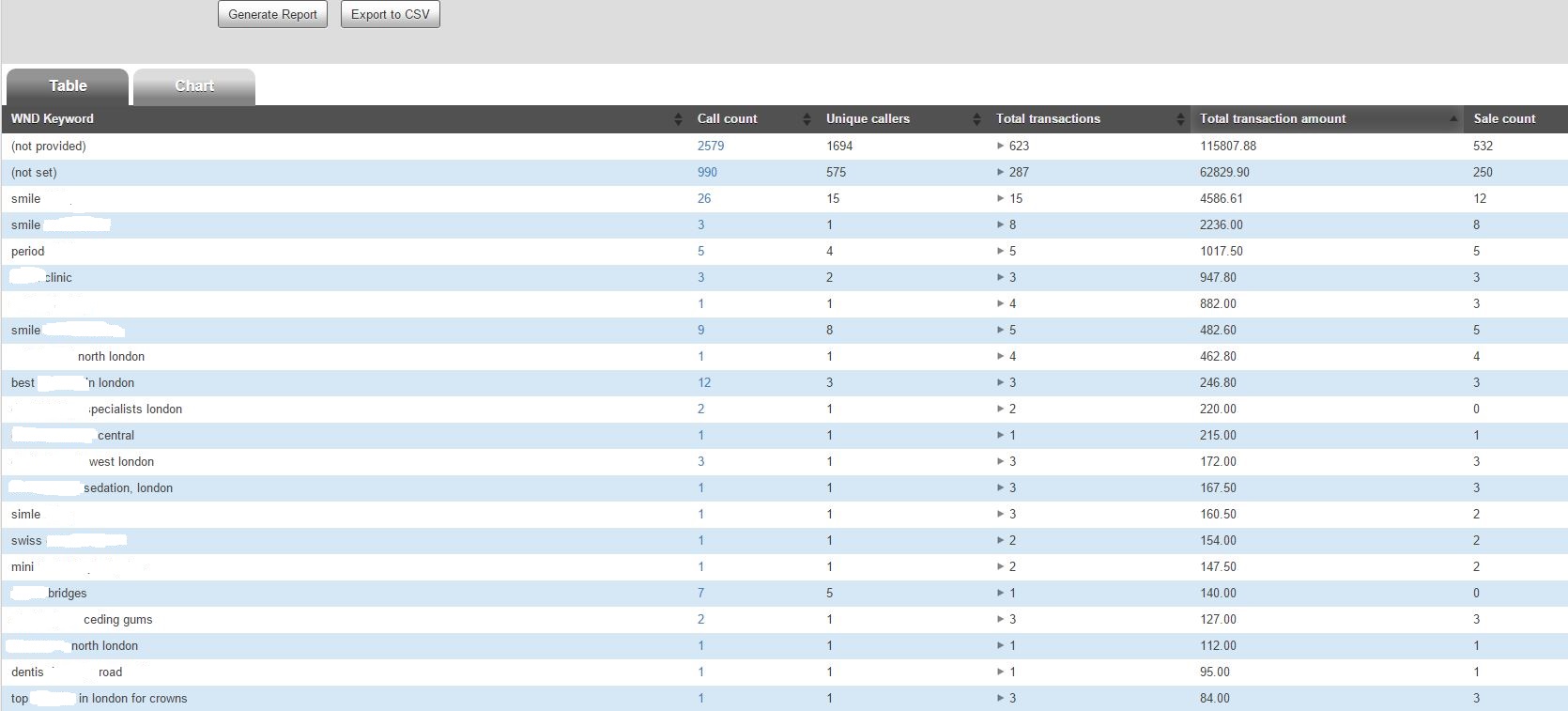
Task: Open call count 12 in the best london row
Action: point(704,382)
